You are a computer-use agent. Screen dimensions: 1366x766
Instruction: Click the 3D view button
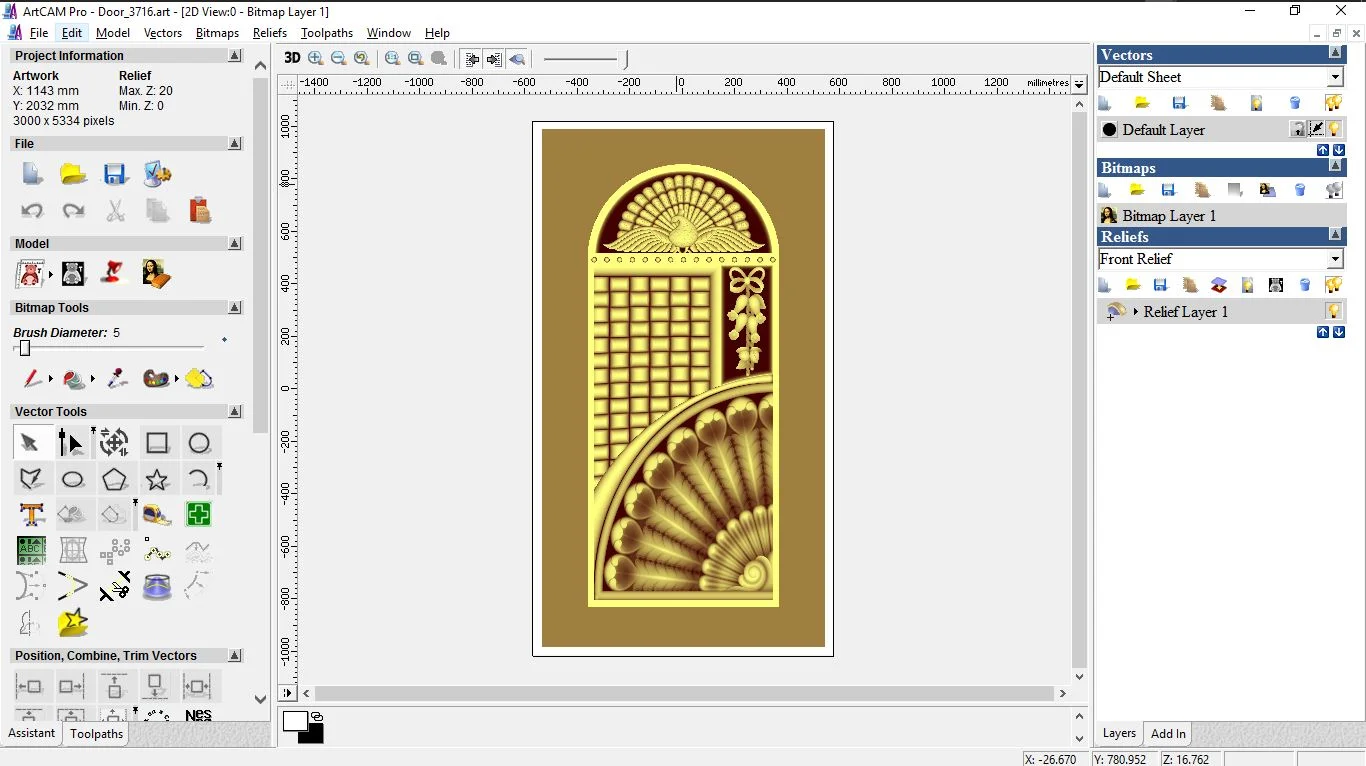292,58
